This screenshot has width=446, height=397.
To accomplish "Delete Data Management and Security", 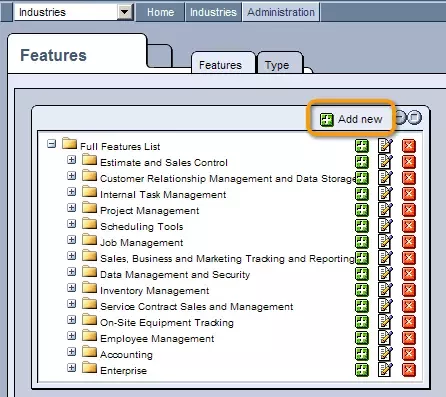I will [x=409, y=274].
